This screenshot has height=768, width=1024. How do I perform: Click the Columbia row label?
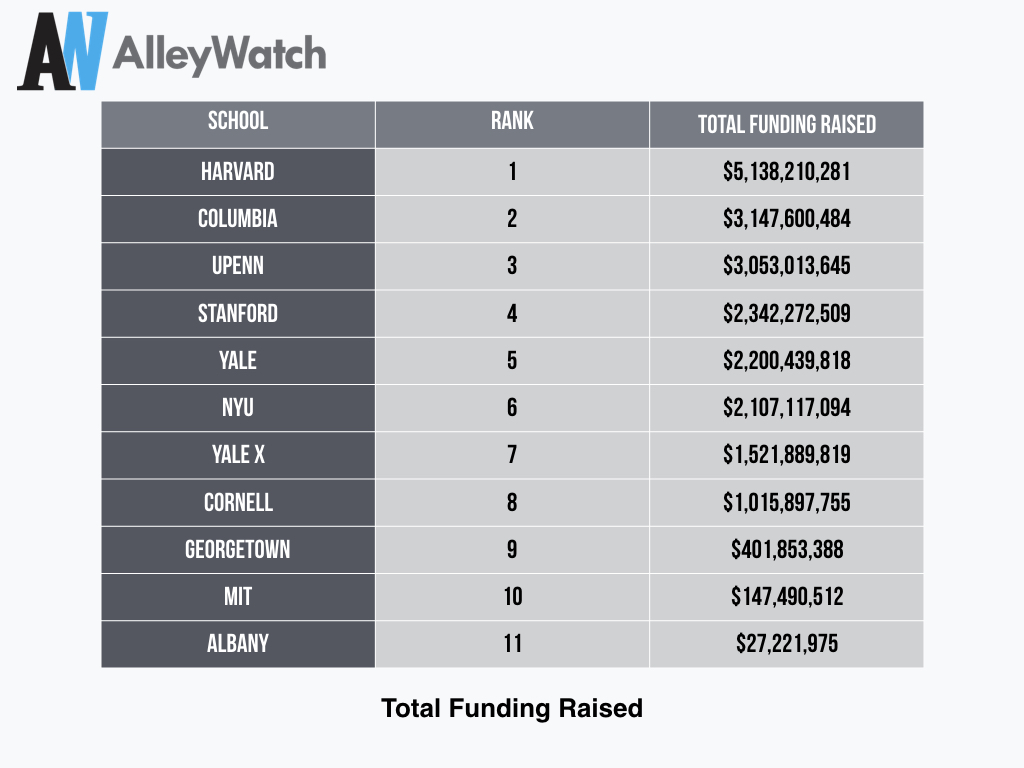[x=238, y=219]
